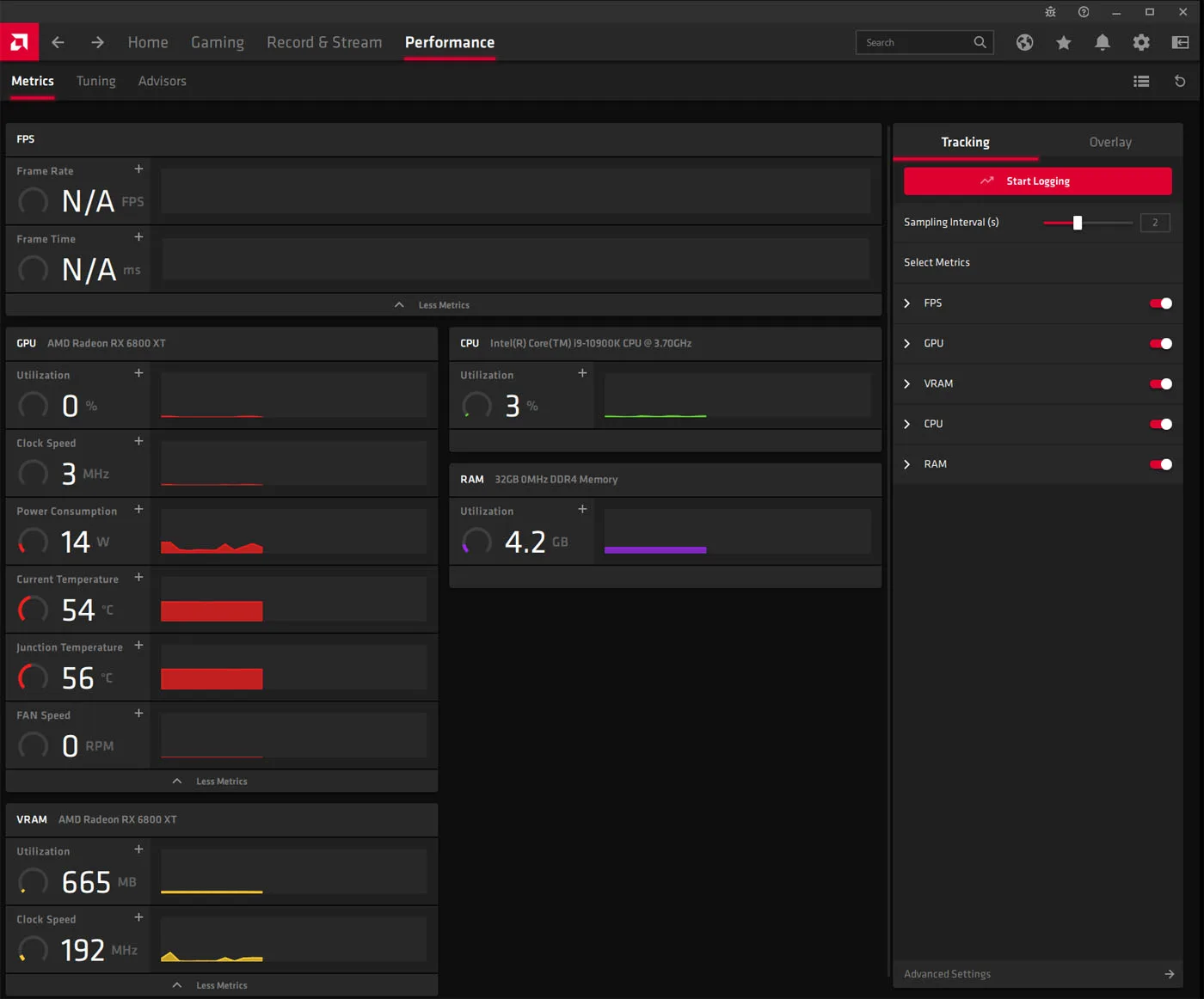The image size is (1204, 999).
Task: Open Advanced Settings arrow
Action: [1169, 974]
